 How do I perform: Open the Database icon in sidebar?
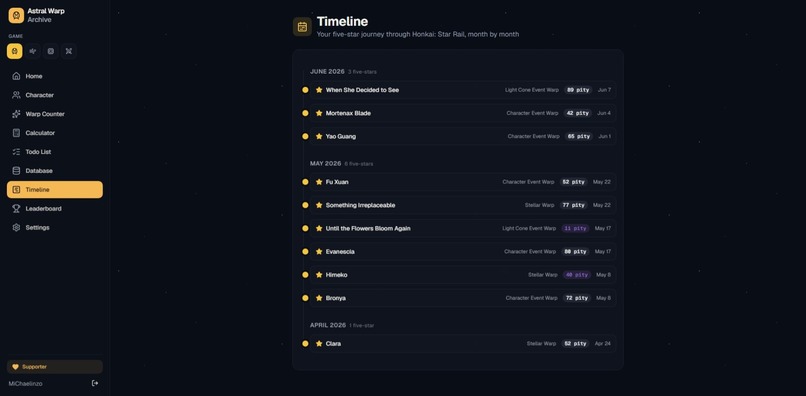16,171
